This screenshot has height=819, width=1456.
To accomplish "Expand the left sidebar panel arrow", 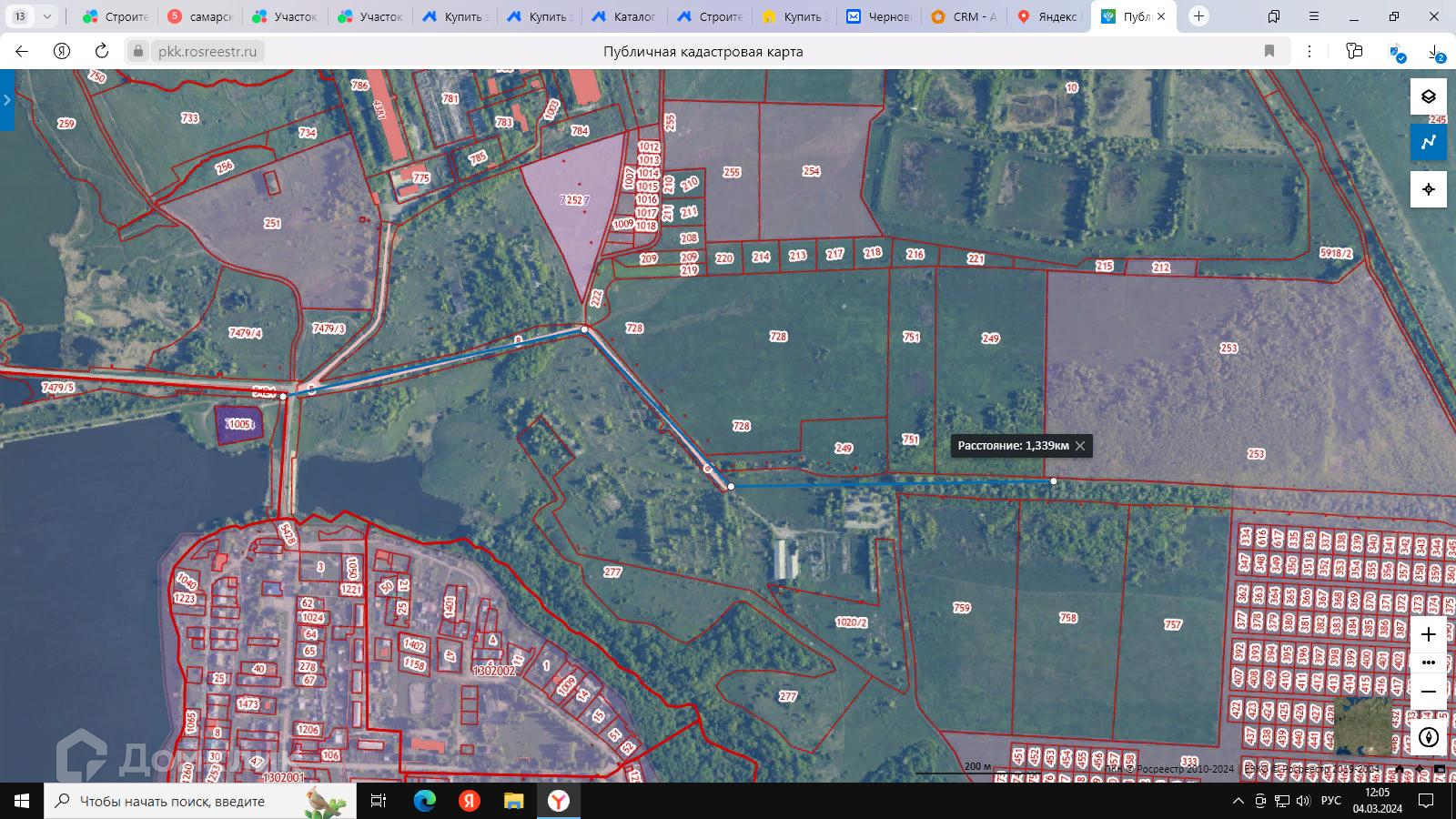I will tap(6, 100).
